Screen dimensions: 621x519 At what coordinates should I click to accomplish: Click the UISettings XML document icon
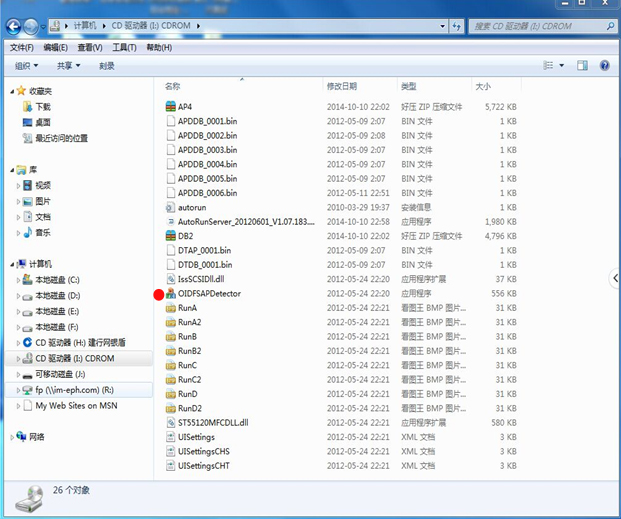click(x=170, y=437)
